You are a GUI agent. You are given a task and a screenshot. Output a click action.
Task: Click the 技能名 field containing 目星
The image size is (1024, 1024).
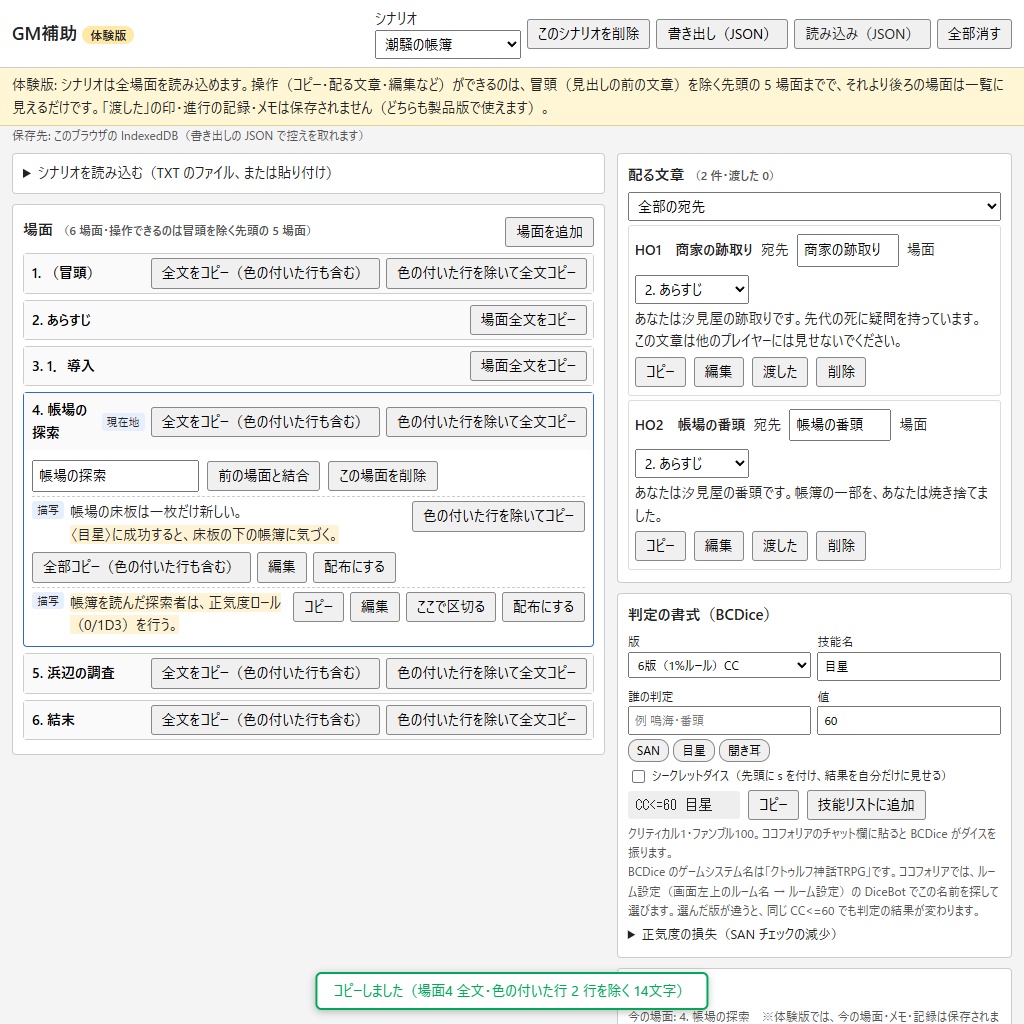point(908,666)
